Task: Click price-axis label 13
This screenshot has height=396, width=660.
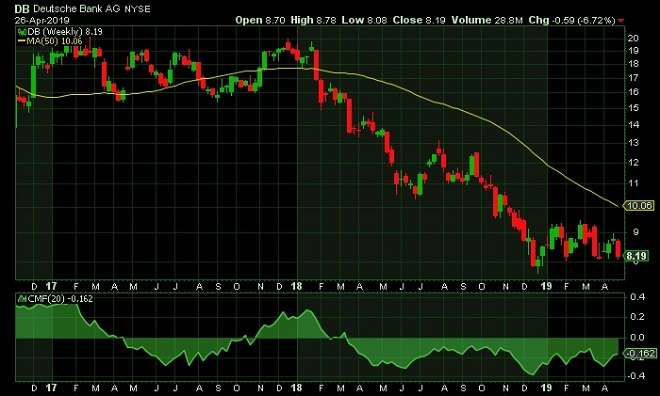Action: [633, 143]
